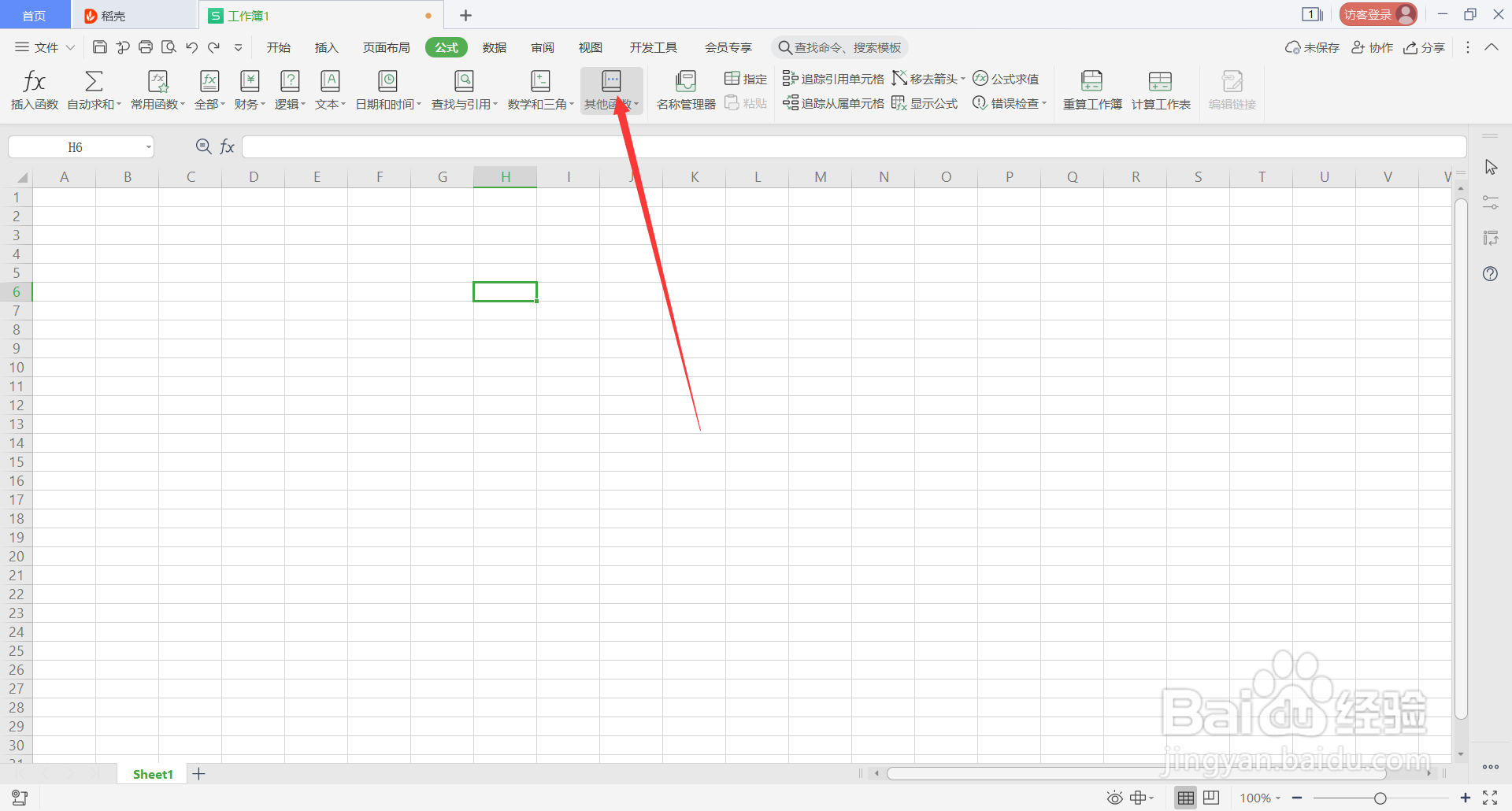
Task: Click the zoom slider handle
Action: pos(1380,798)
